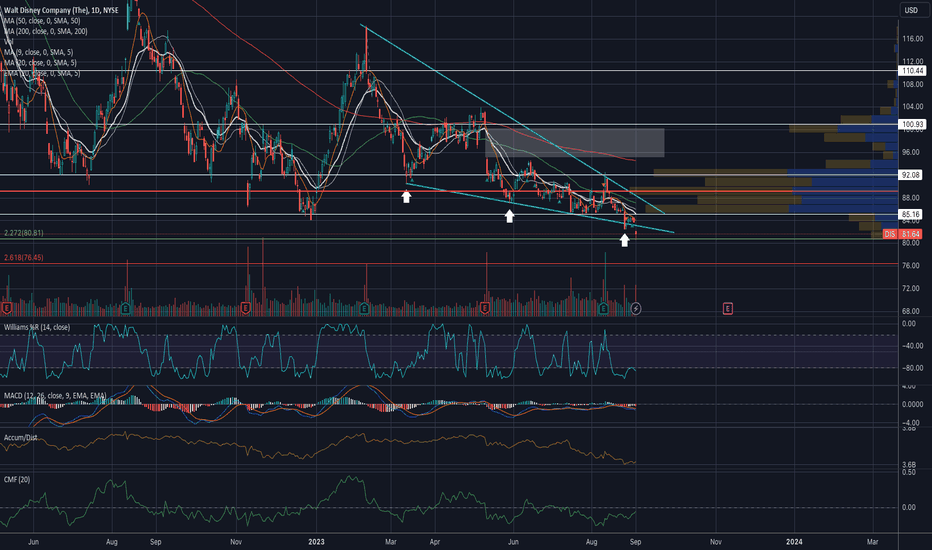Click the 3.6B Accum/Dist axis value

909,464
